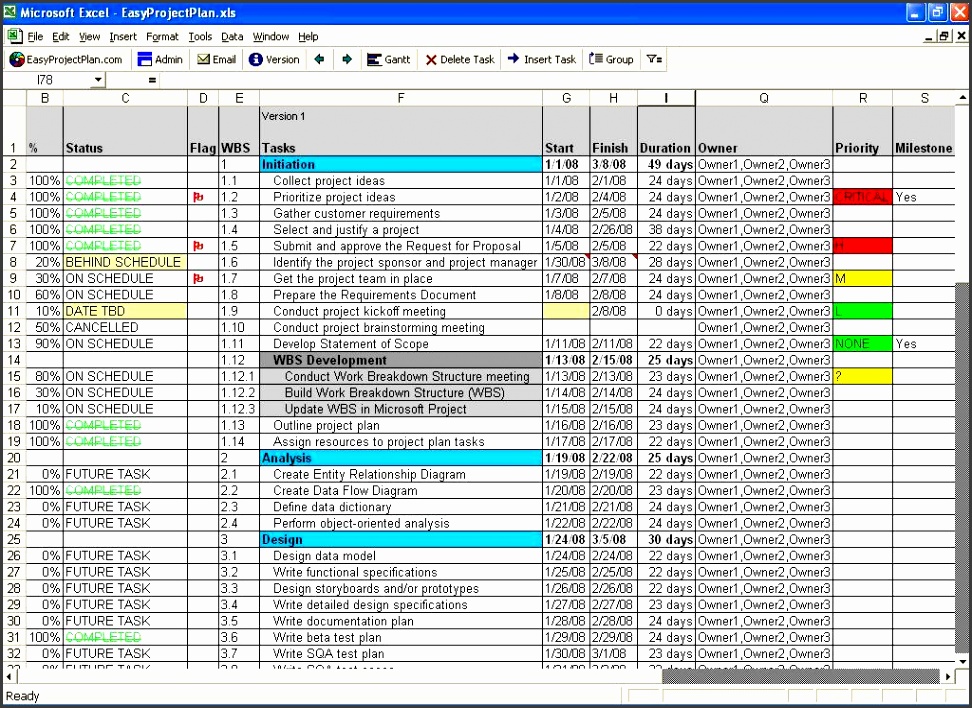The image size is (972, 708).
Task: Click the red flag in row 4
Action: pos(198,197)
